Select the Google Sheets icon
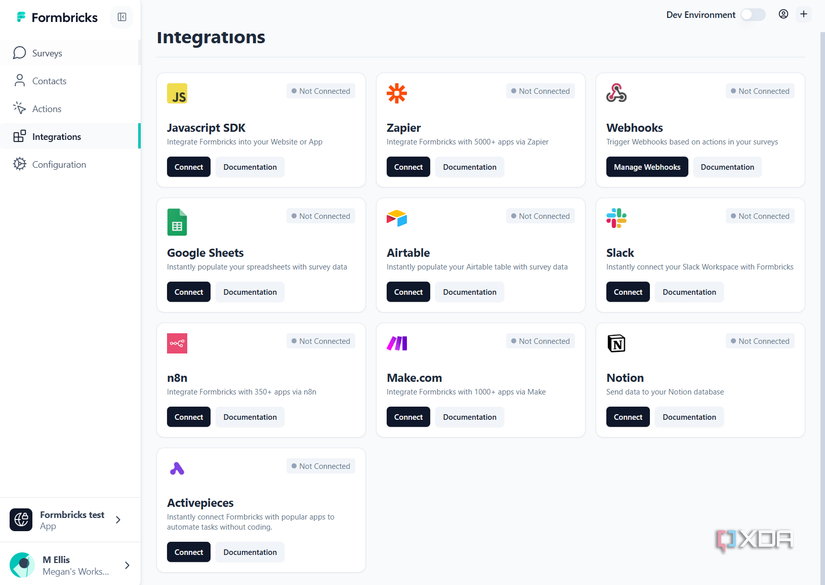The height and width of the screenshot is (585, 825). (178, 217)
